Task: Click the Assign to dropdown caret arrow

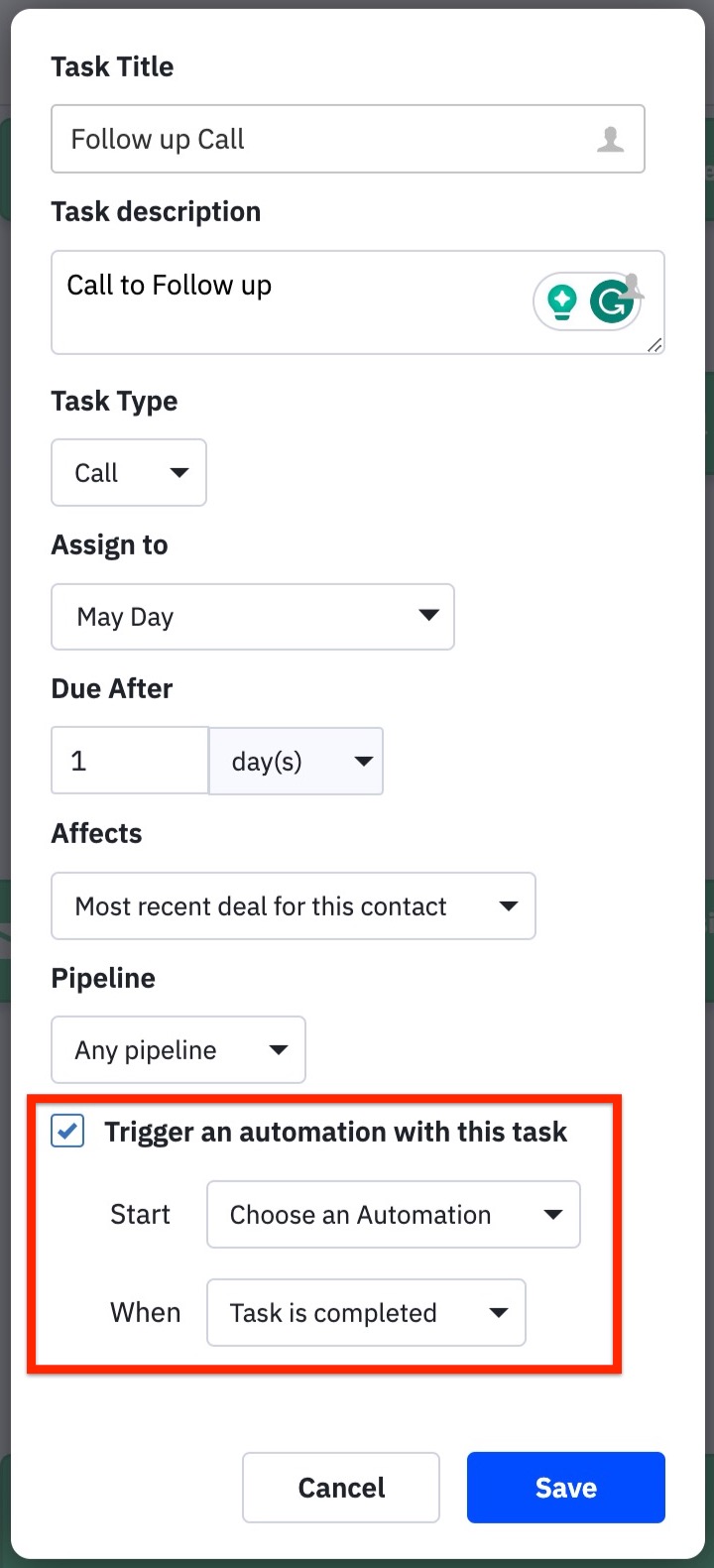Action: pyautogui.click(x=429, y=616)
